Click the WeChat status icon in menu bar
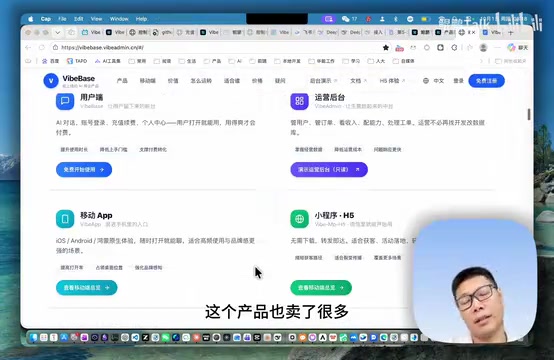Image resolution: width=554 pixels, height=360 pixels. (346, 19)
